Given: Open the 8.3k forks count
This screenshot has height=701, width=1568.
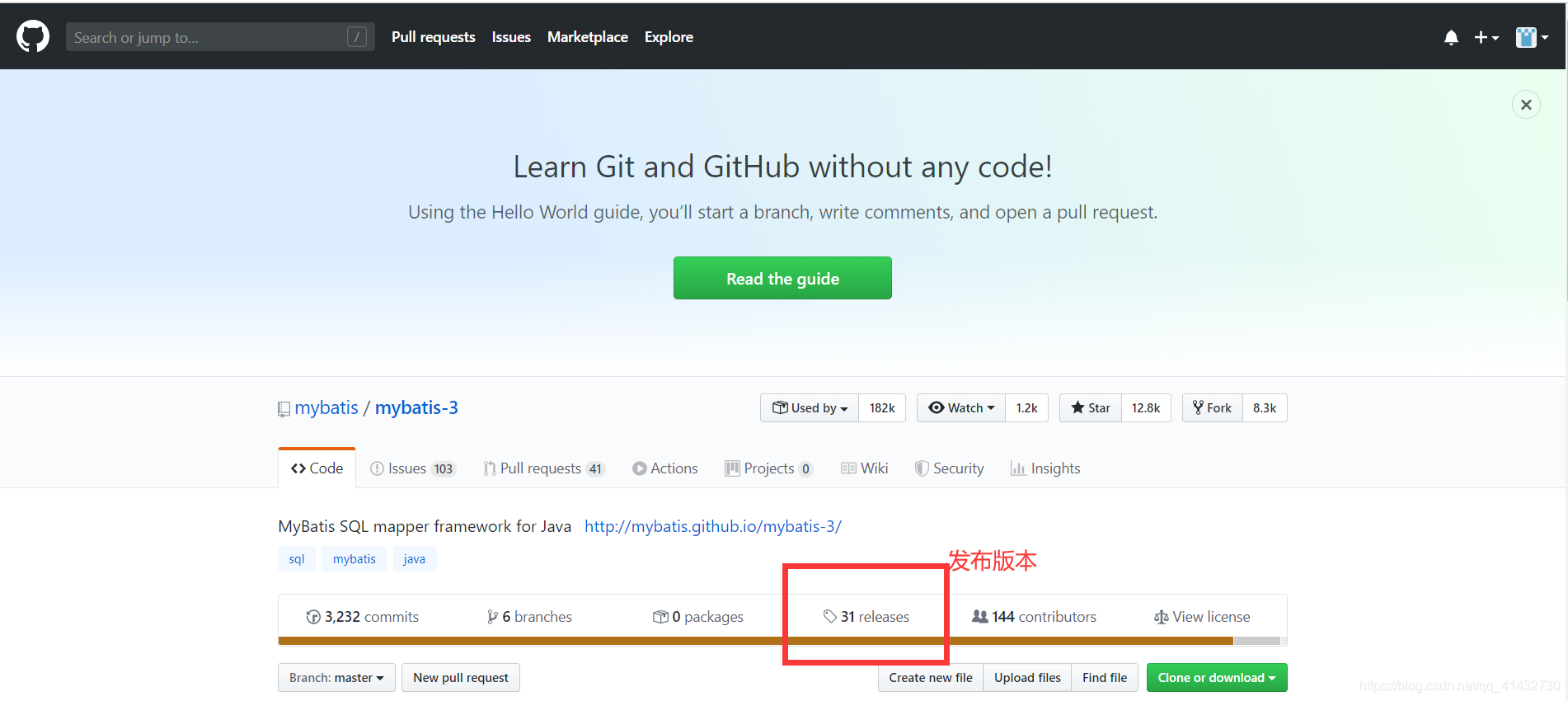Looking at the screenshot, I should pyautogui.click(x=1265, y=407).
